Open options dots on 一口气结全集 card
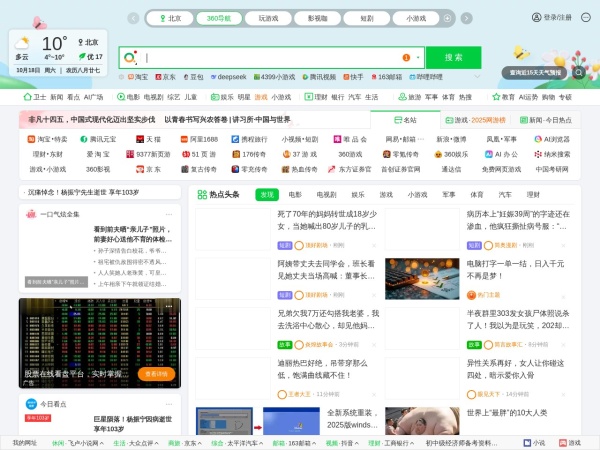This screenshot has width=600, height=450. point(169,214)
